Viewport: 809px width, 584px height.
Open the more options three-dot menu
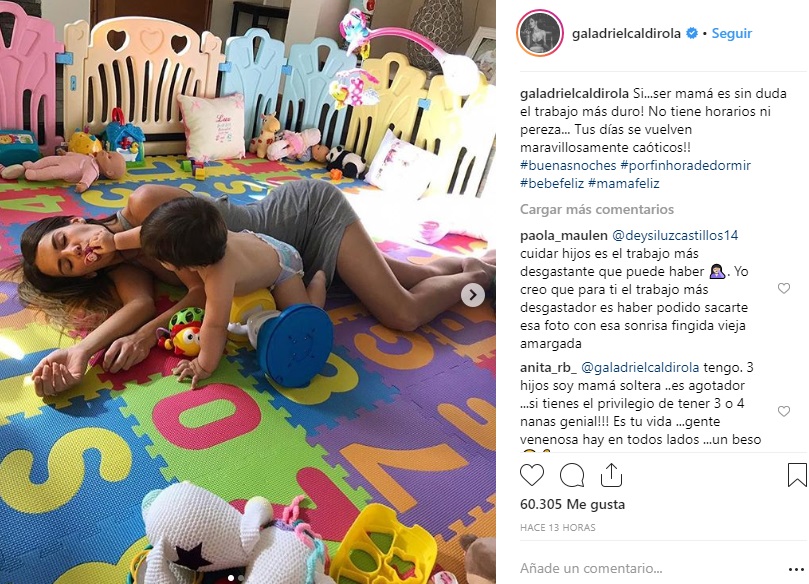click(x=796, y=570)
